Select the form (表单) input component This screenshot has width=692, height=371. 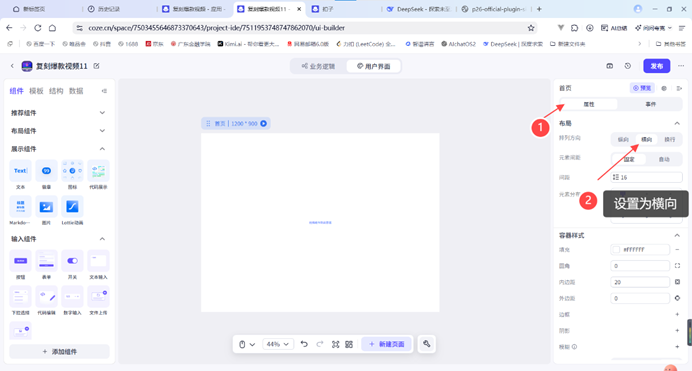(x=46, y=261)
